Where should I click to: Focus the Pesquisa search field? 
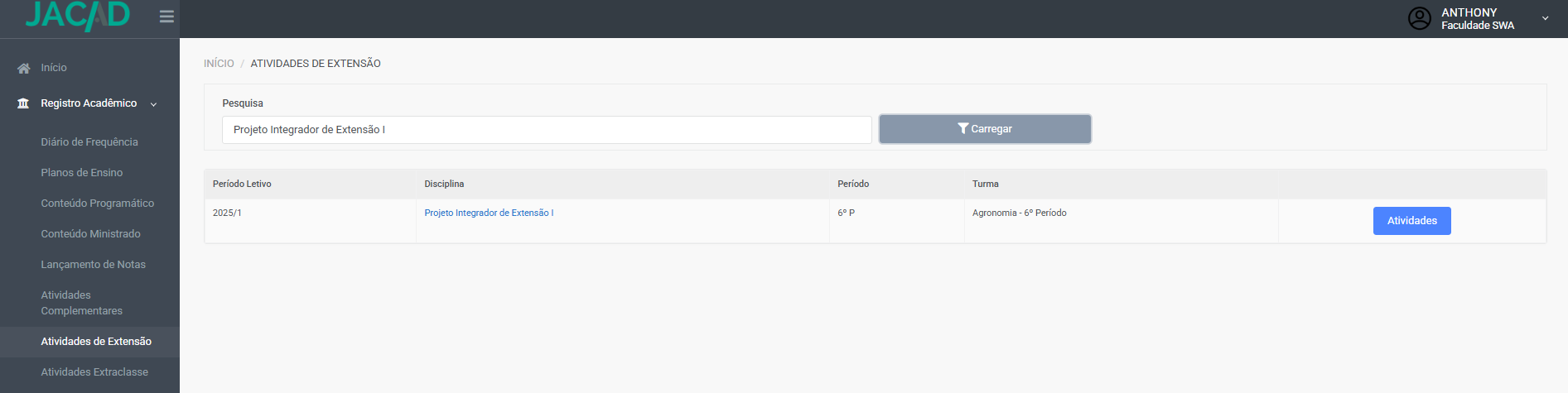547,130
